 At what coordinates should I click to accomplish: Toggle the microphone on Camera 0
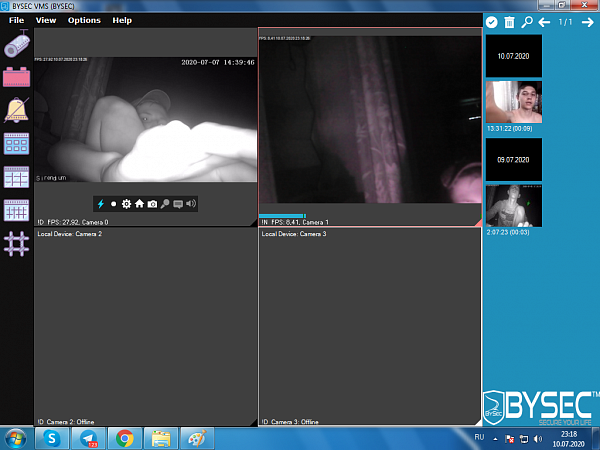pyautogui.click(x=165, y=204)
